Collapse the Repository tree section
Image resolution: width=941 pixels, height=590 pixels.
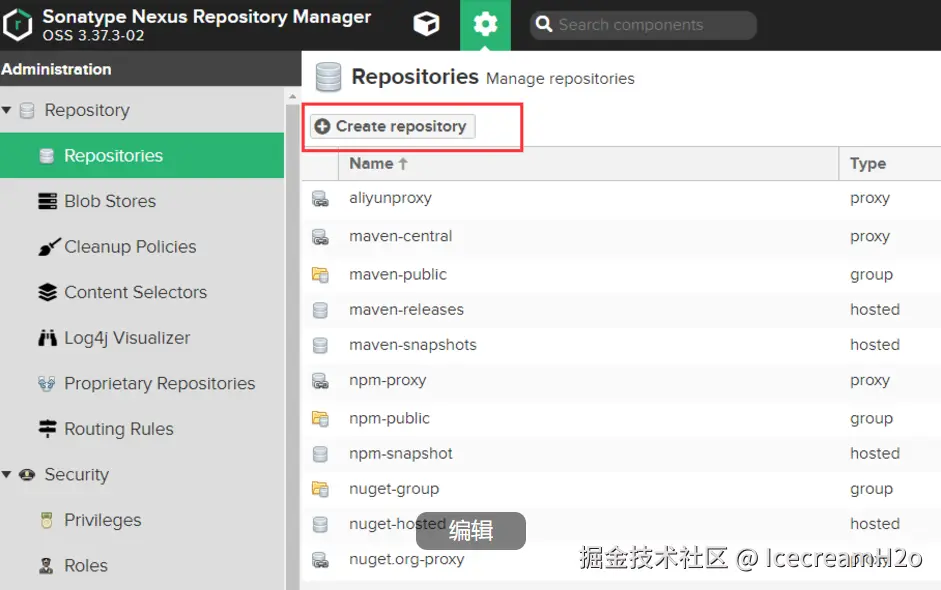pyautogui.click(x=7, y=110)
